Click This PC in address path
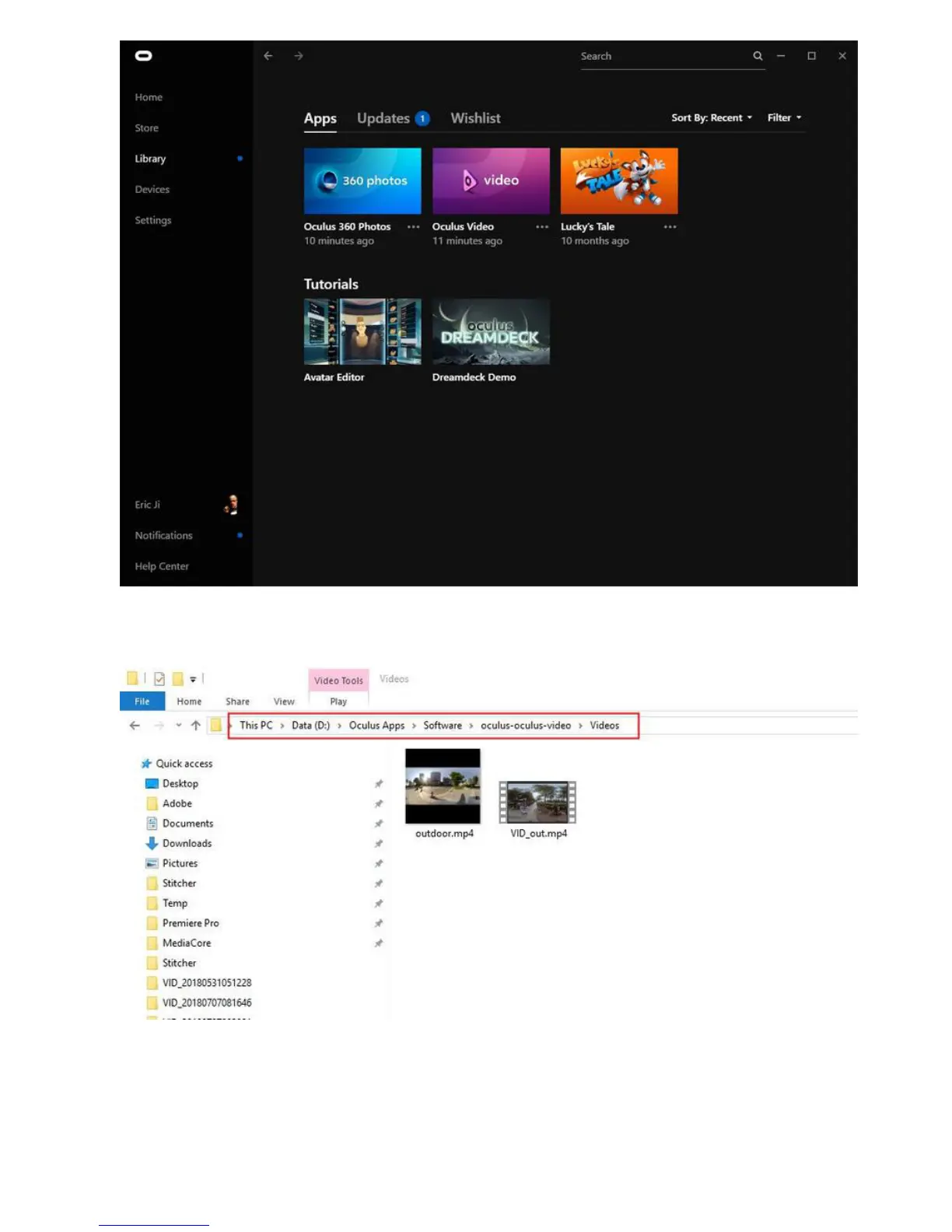This screenshot has width=952, height=1232. click(x=256, y=726)
